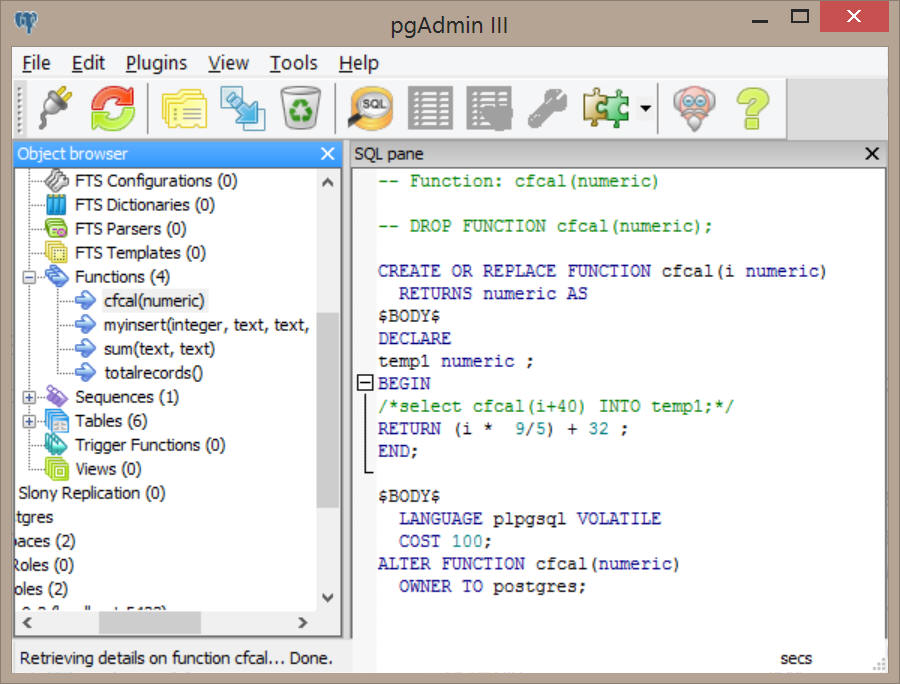Screen dimensions: 900x684
Task: Open the Help menu
Action: (359, 63)
